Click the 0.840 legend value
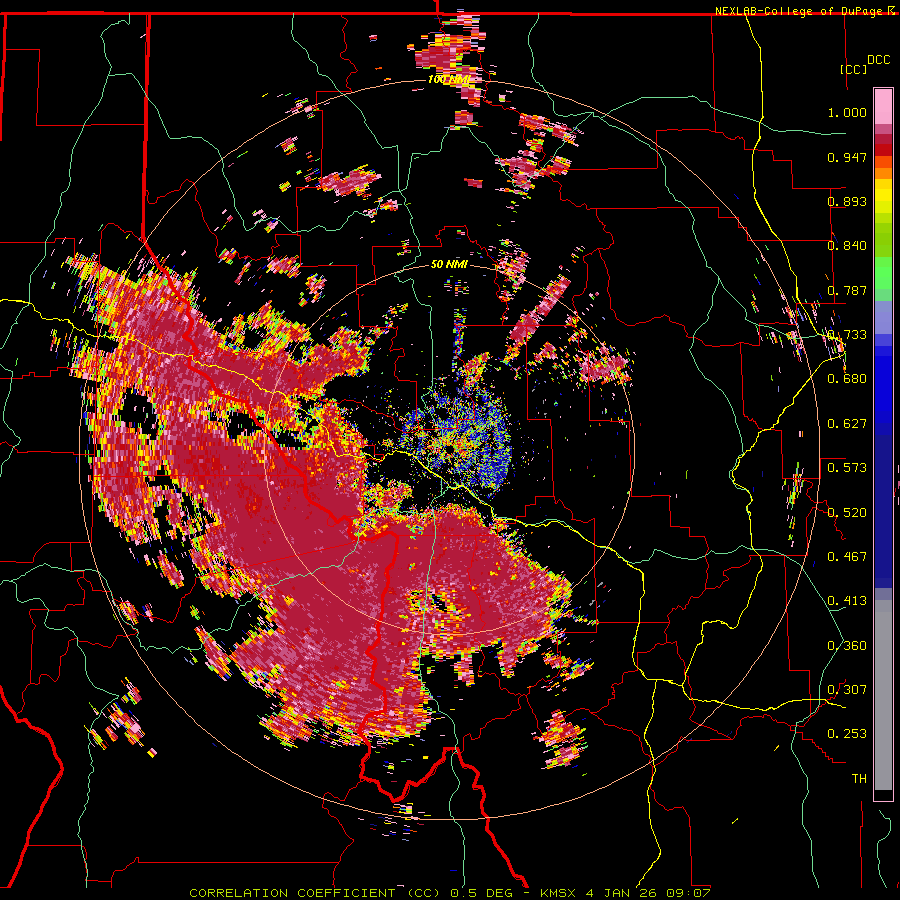The height and width of the screenshot is (900, 900). click(x=847, y=246)
